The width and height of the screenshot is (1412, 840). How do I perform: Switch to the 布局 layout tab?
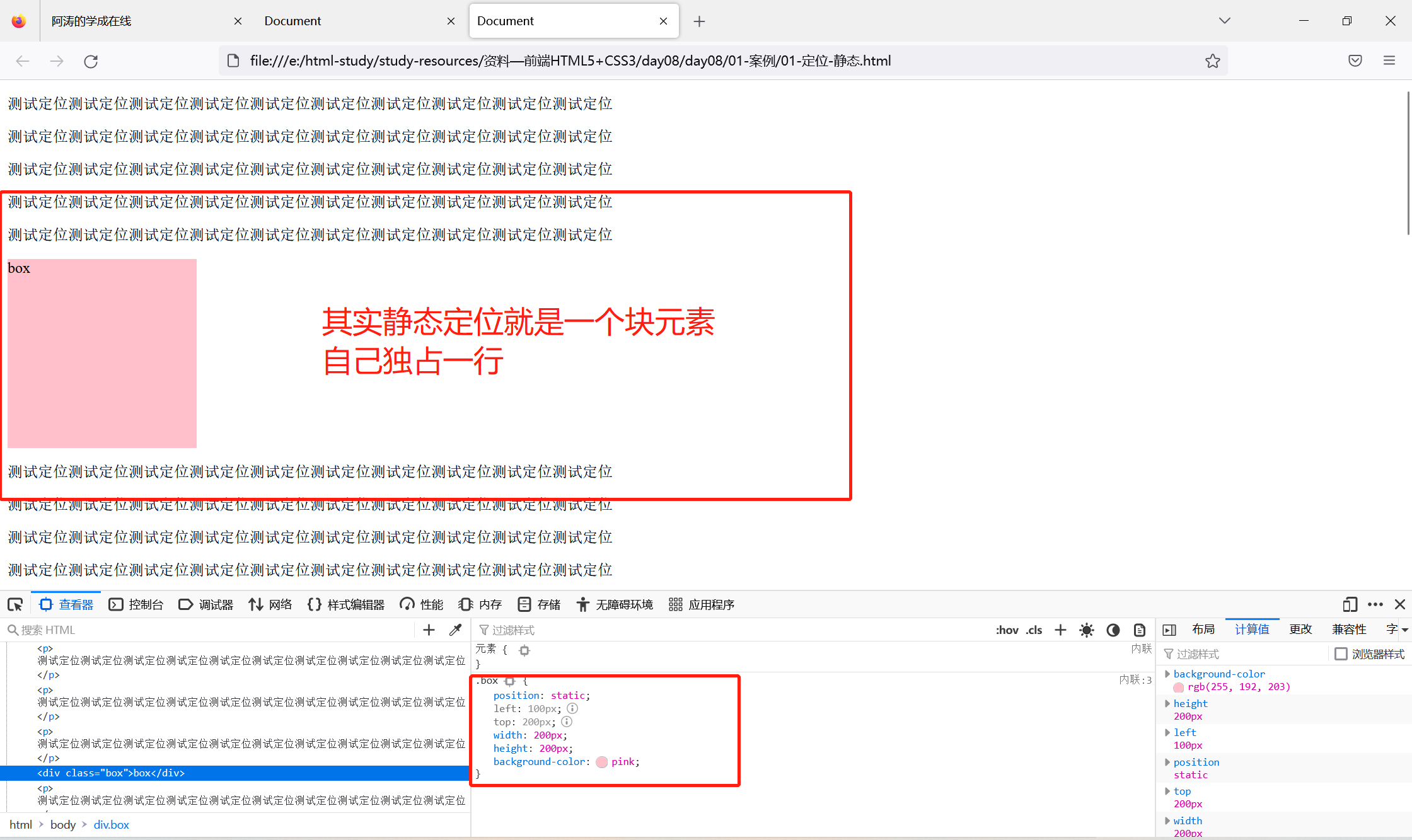(x=1203, y=629)
